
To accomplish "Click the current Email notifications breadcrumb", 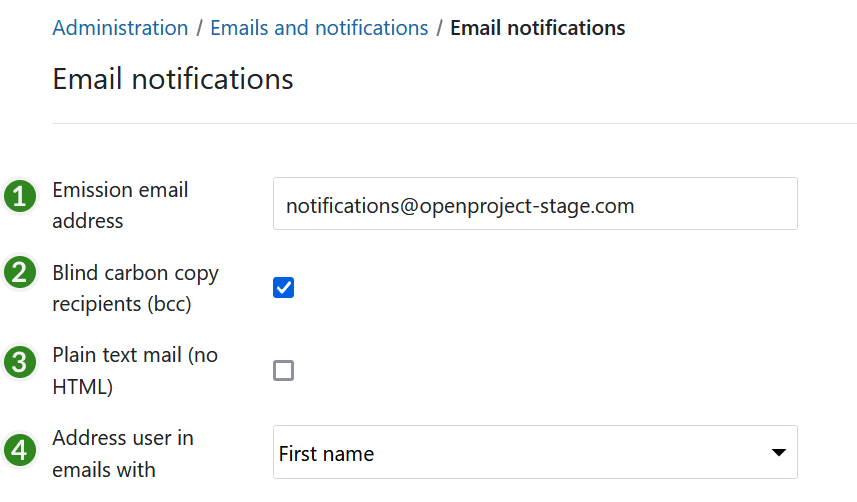I will (x=537, y=28).
